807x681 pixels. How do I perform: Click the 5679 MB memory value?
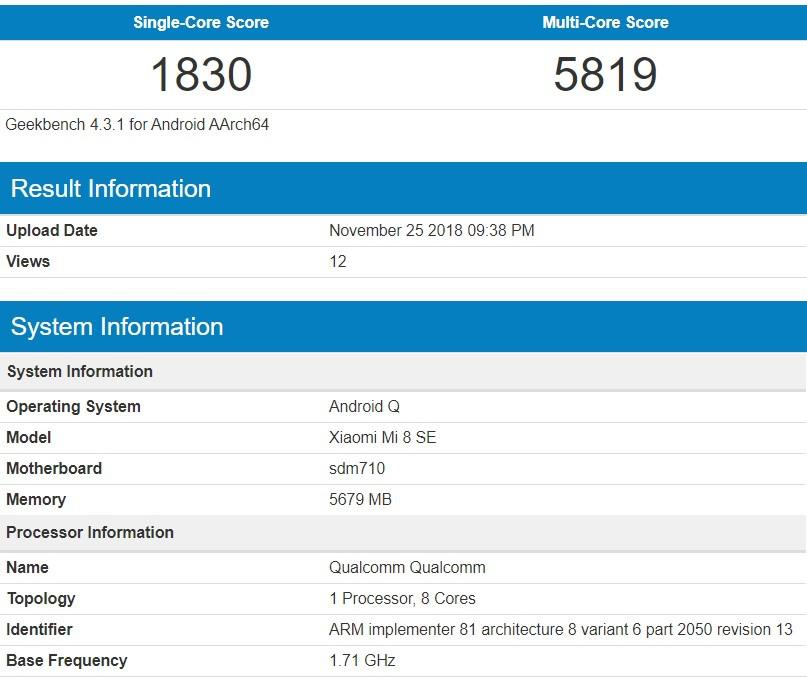click(360, 499)
